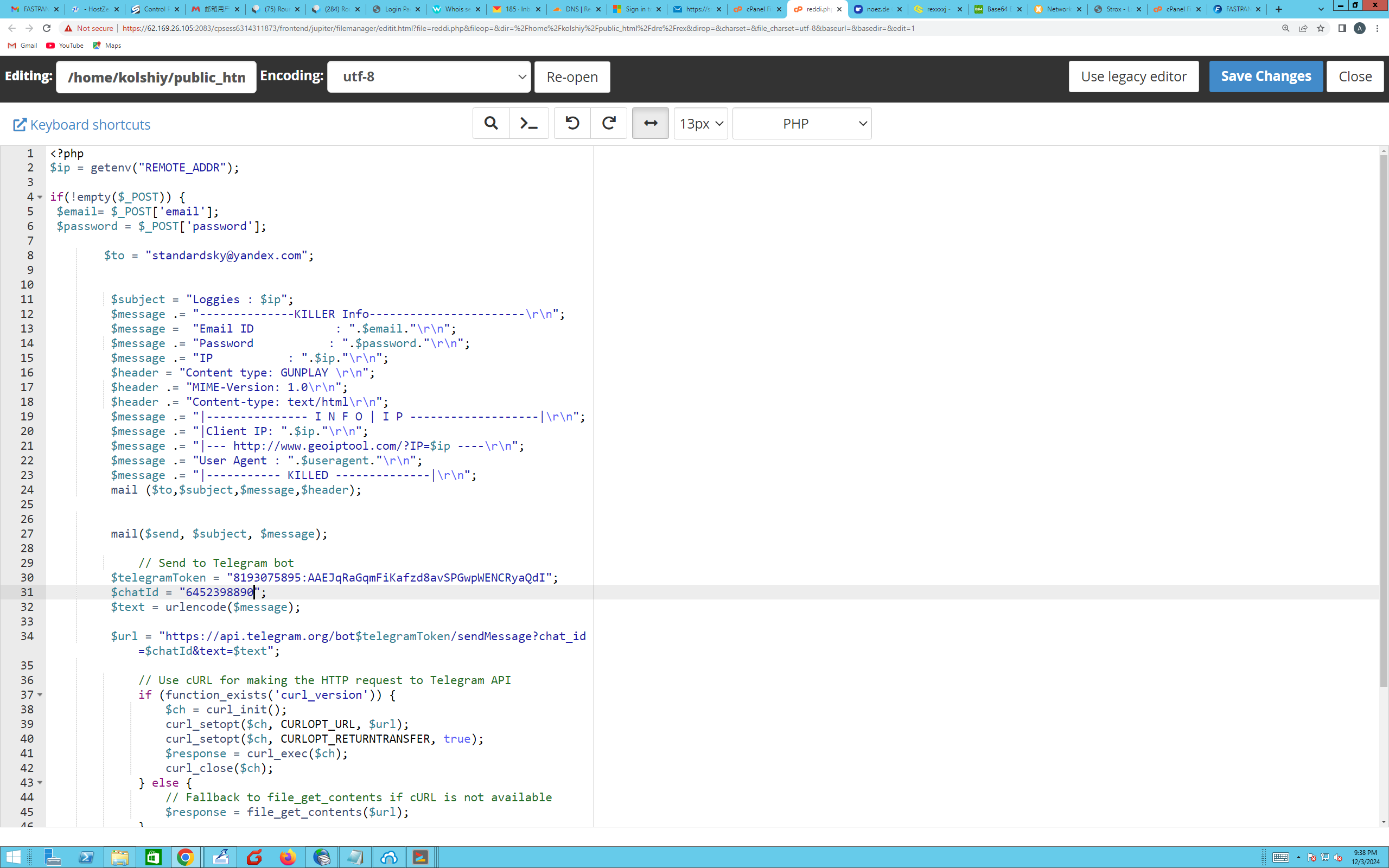Open File Explorer from taskbar
The width and height of the screenshot is (1389, 868).
click(x=119, y=857)
